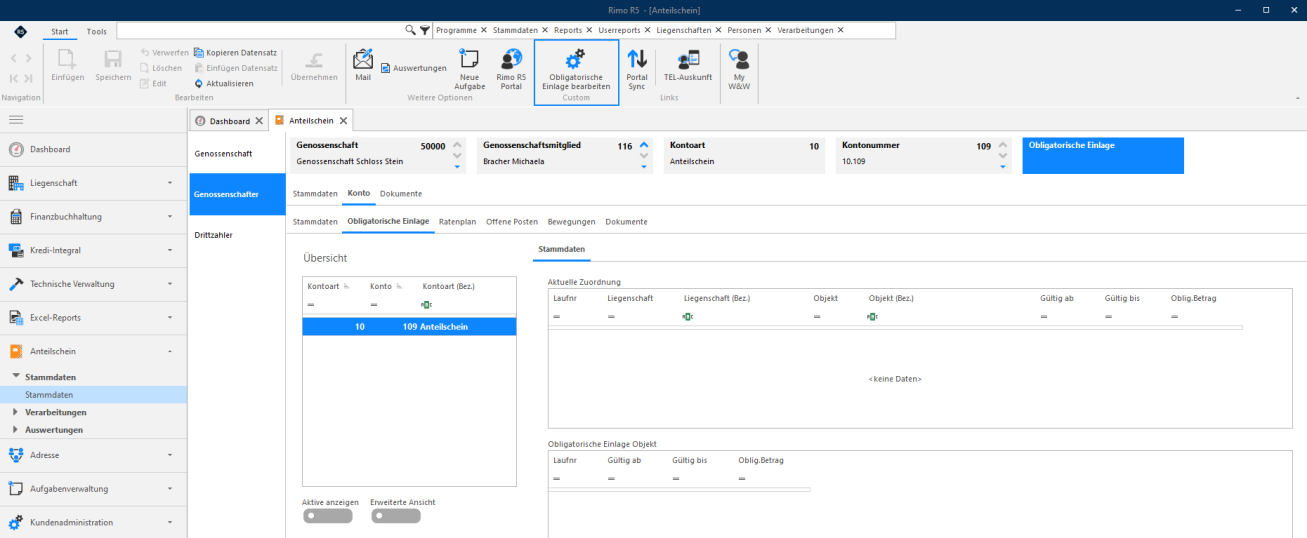Open Dashboard in the sidebar
Screen dimensions: 1307x538
[93, 149]
